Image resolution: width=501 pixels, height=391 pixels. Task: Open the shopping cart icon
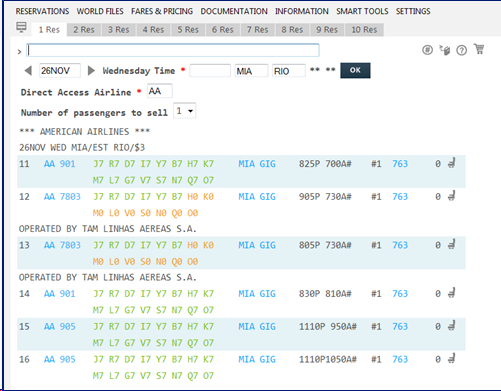tap(479, 49)
